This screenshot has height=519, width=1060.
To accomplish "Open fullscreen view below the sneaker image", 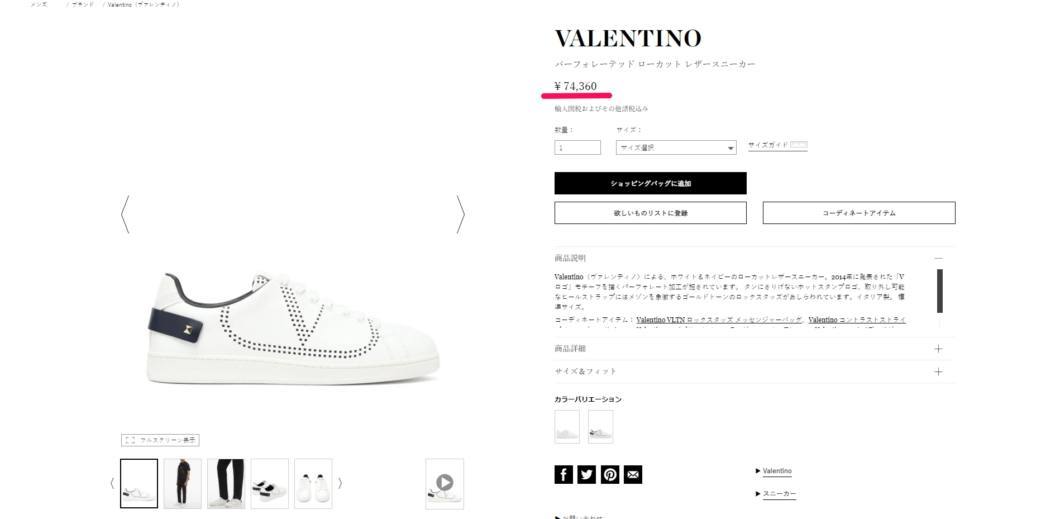I will (x=160, y=440).
